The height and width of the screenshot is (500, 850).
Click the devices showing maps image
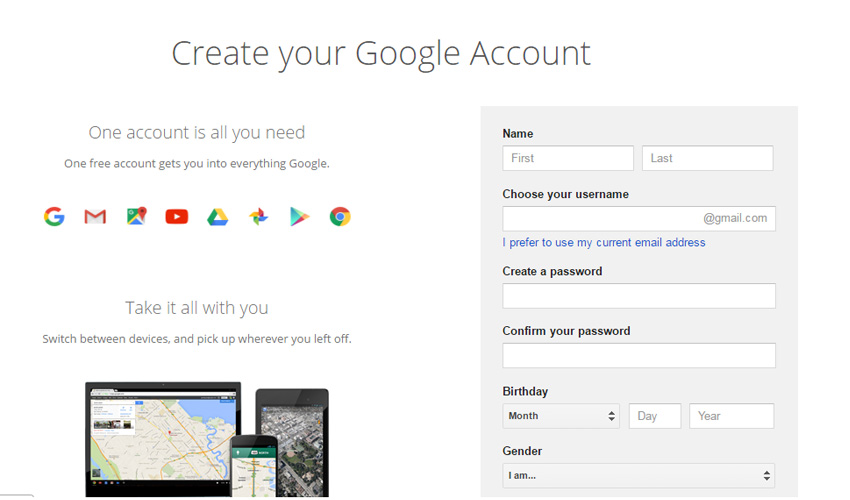(x=207, y=439)
